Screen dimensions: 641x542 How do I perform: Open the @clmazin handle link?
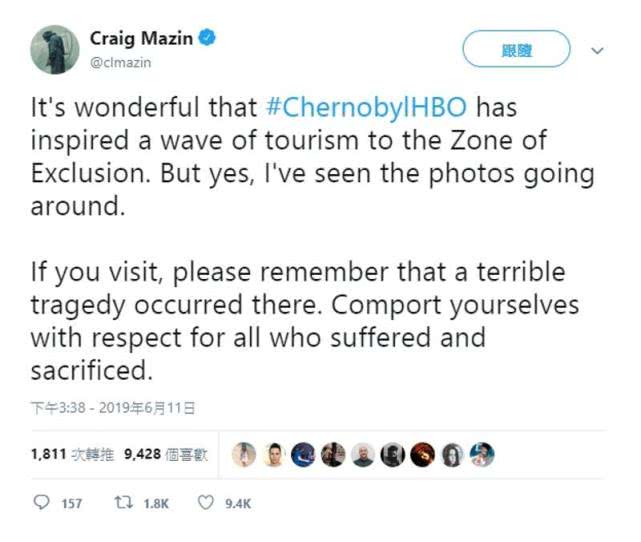[x=120, y=63]
